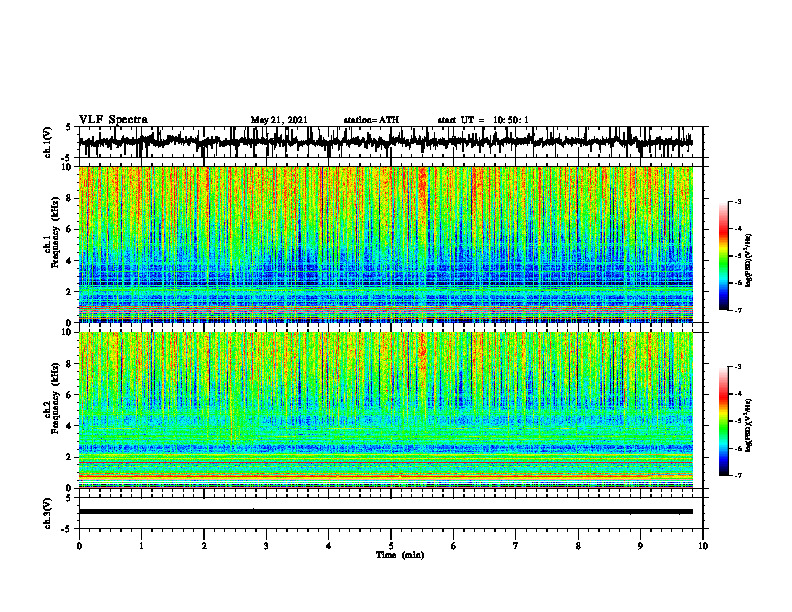792x612 pixels.
Task: Click the "5" tick on the ch.3(V) axis
Action: (68, 498)
